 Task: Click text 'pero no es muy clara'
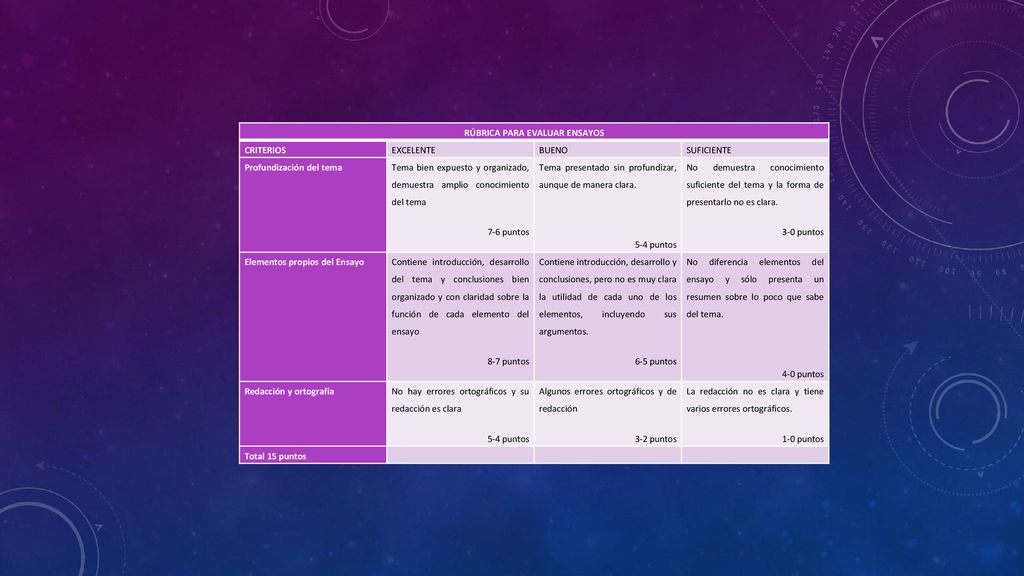(x=635, y=280)
